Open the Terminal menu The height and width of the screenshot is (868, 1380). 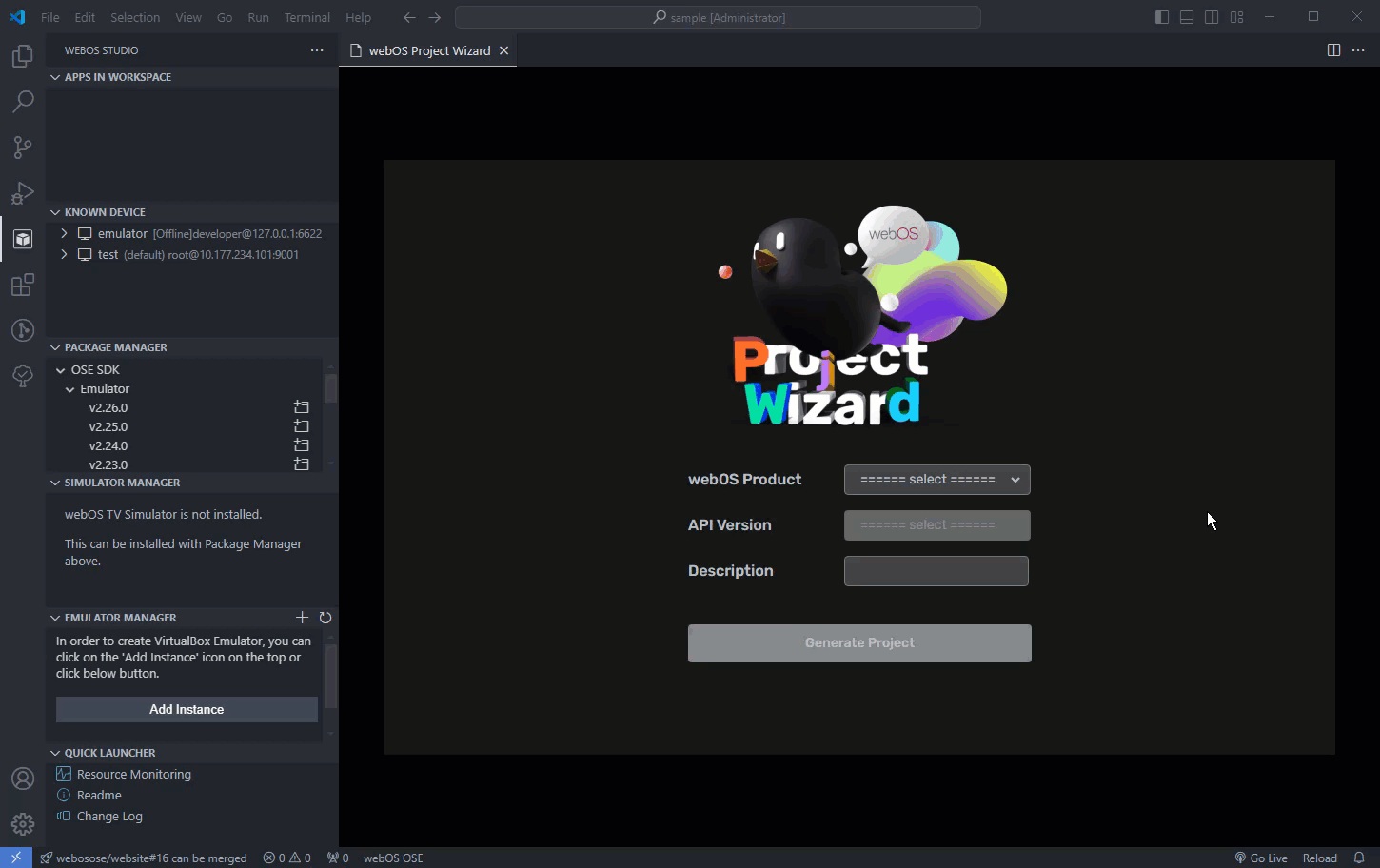[307, 17]
